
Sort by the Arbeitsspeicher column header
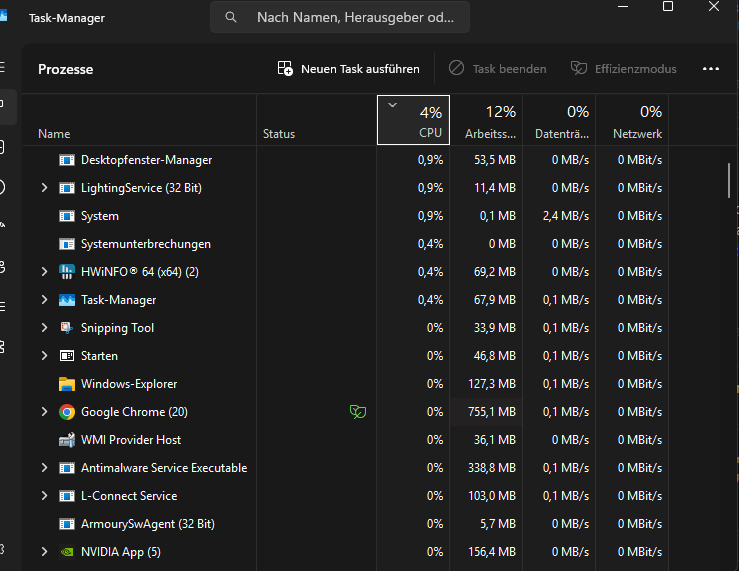(486, 120)
